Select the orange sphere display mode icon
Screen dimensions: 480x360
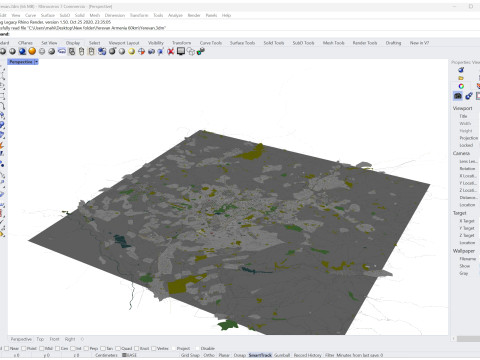(32, 51)
